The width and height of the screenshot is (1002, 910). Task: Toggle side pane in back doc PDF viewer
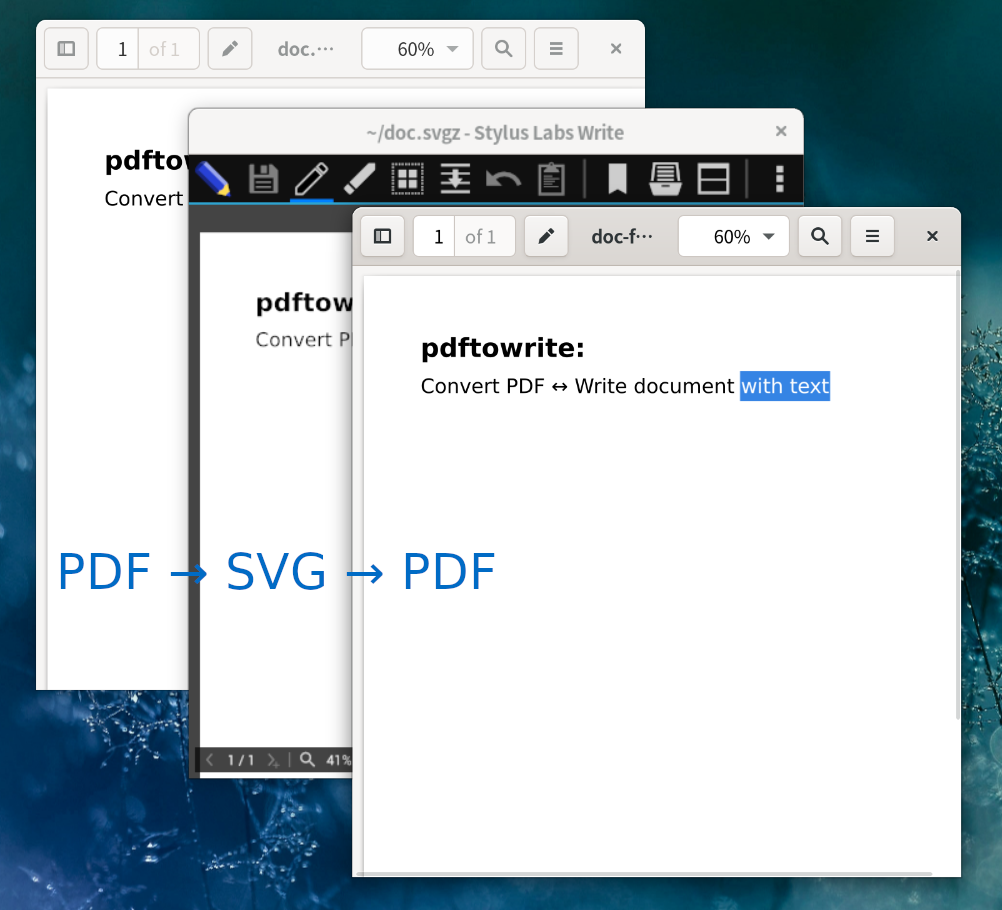pyautogui.click(x=66, y=49)
